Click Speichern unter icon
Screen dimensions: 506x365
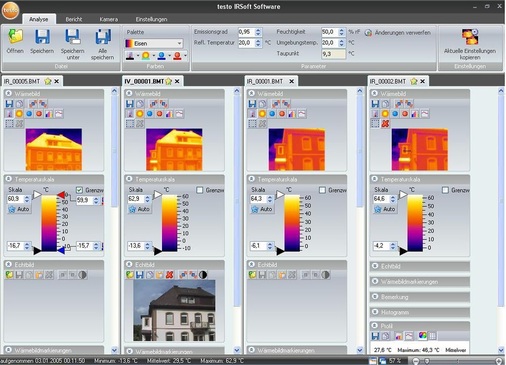click(72, 37)
